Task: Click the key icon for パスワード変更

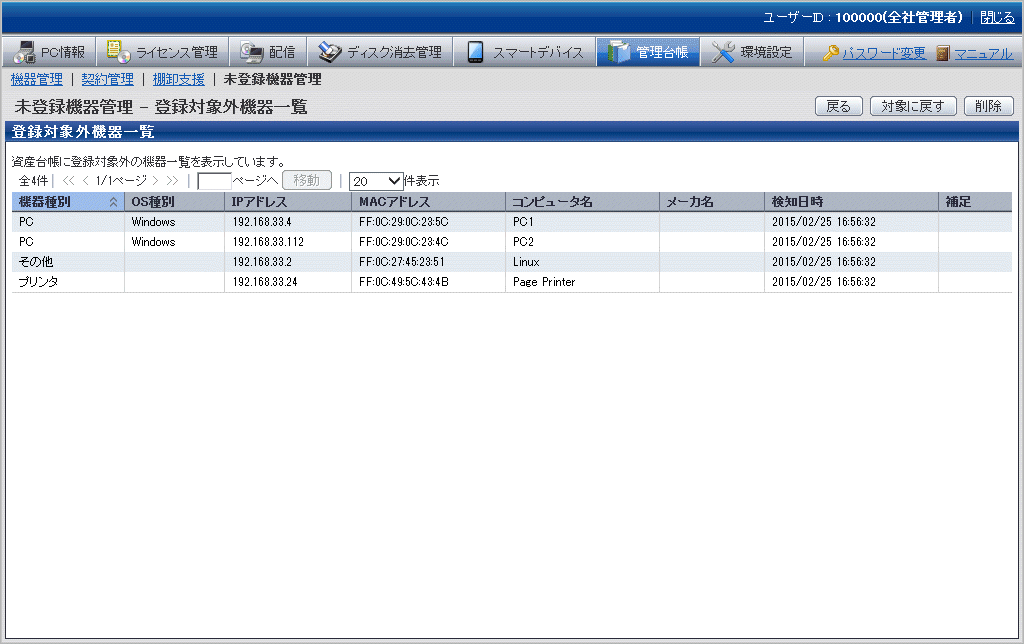Action: (x=831, y=54)
